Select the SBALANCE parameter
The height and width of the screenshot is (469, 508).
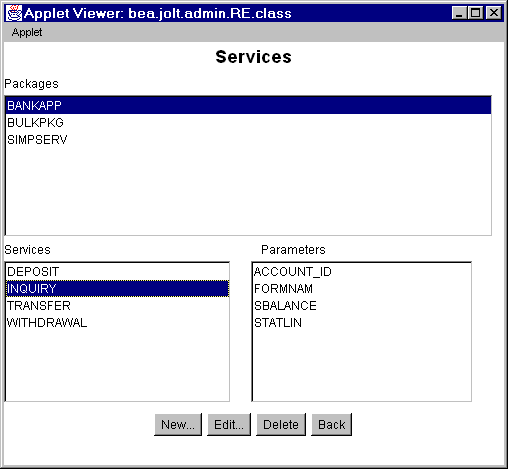point(362,305)
